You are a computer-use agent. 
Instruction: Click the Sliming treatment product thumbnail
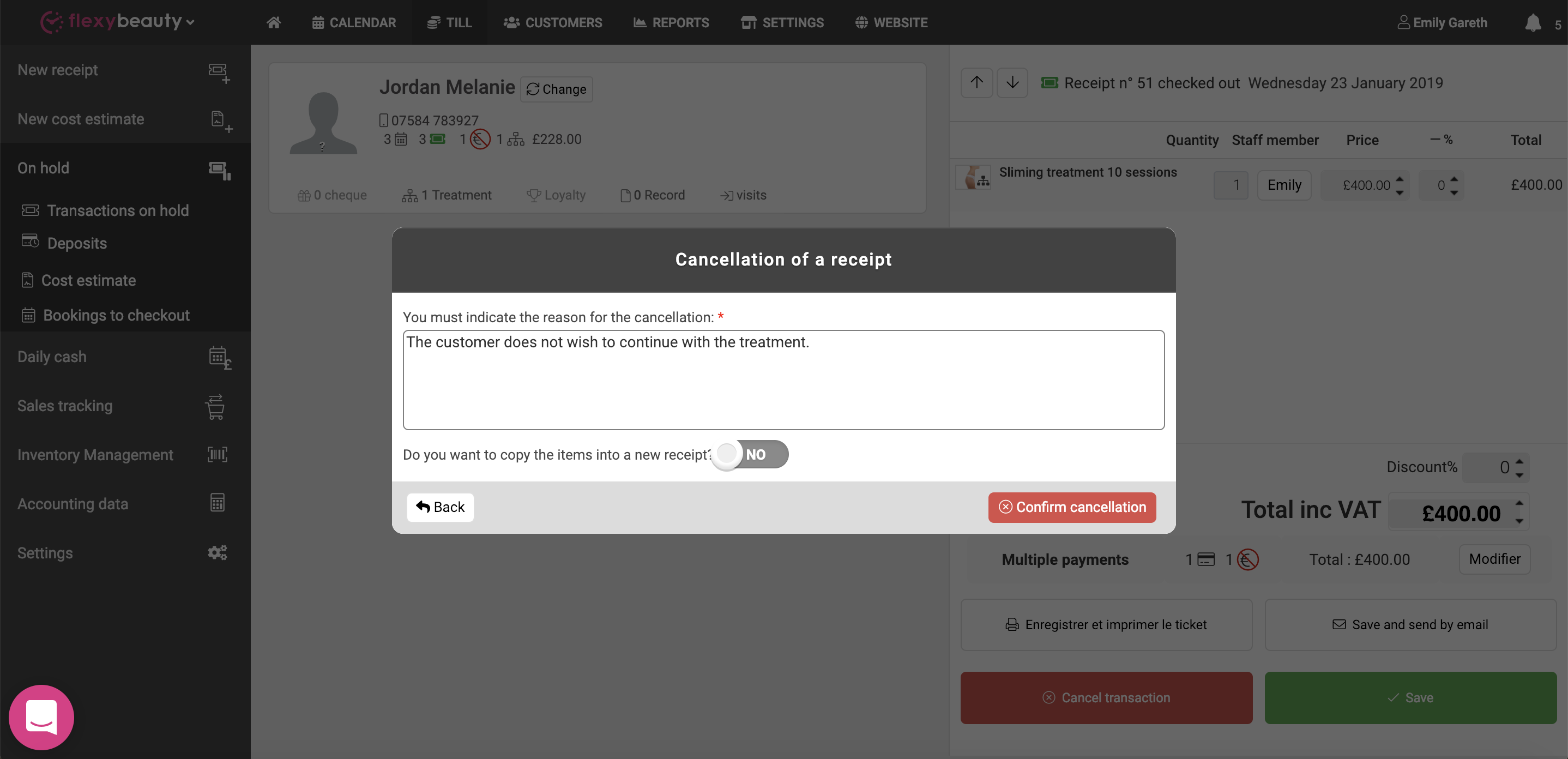pos(973,177)
